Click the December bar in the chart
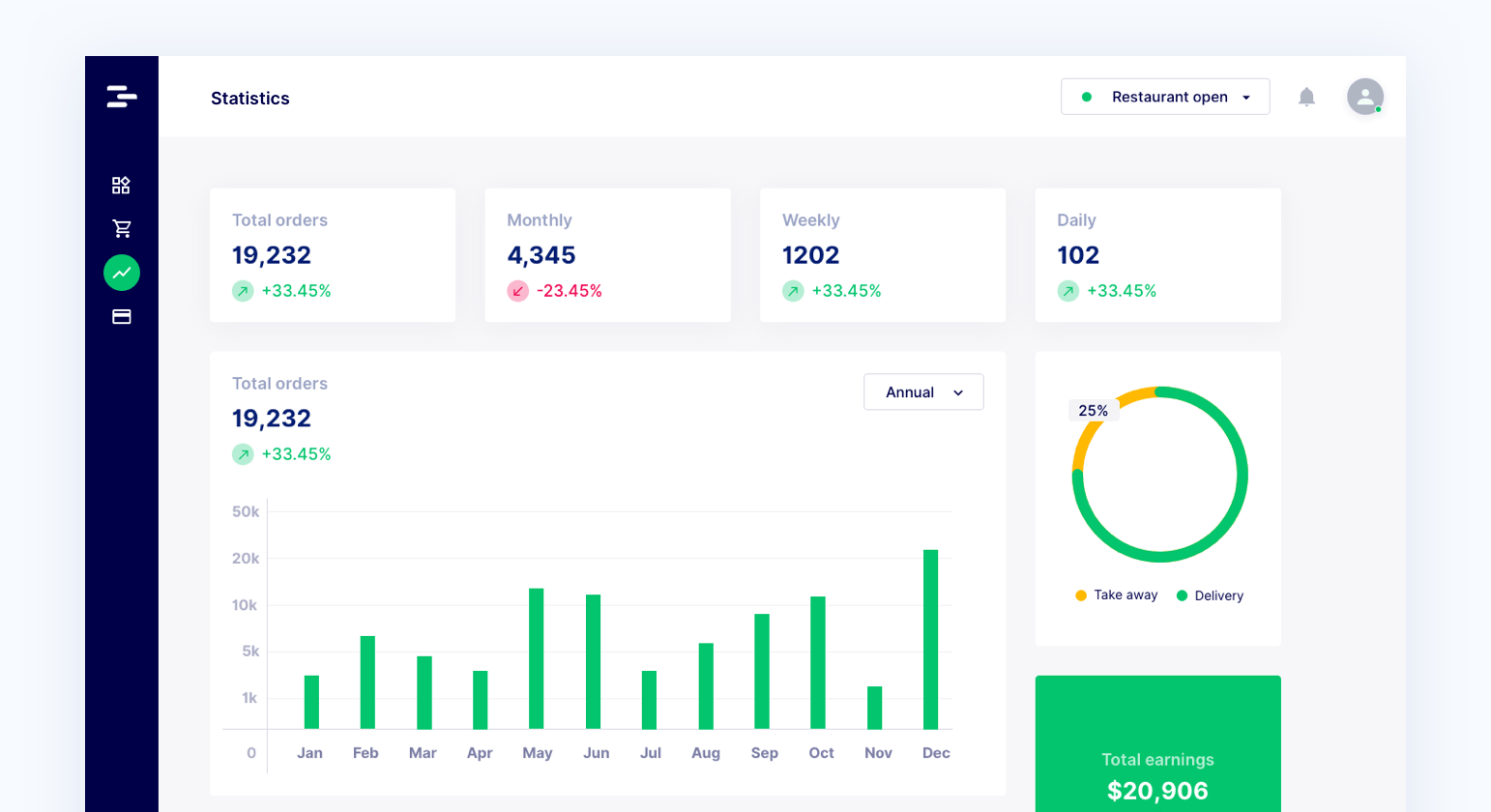Screen dimensions: 1491x812 click(x=930, y=639)
